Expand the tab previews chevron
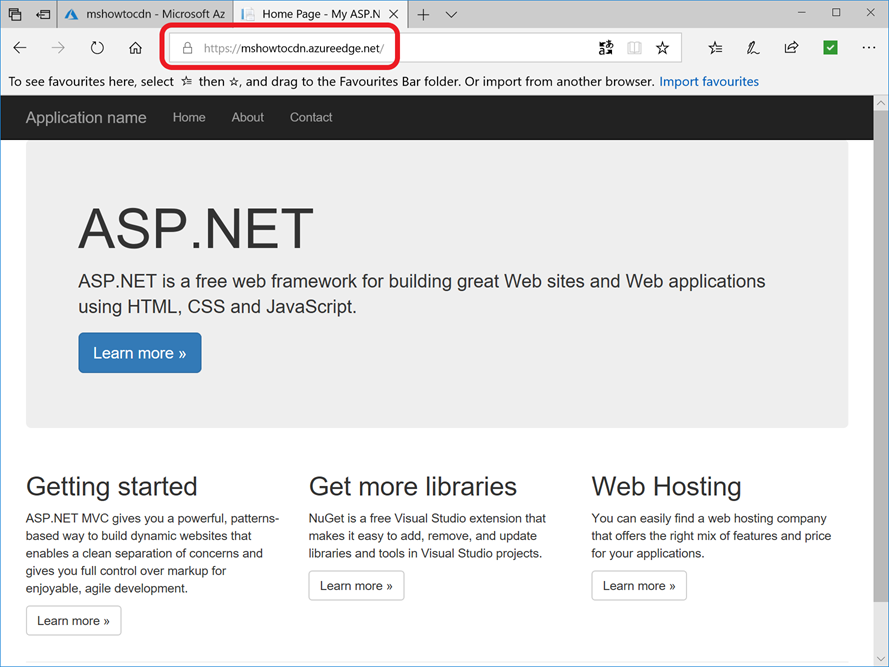 [451, 15]
